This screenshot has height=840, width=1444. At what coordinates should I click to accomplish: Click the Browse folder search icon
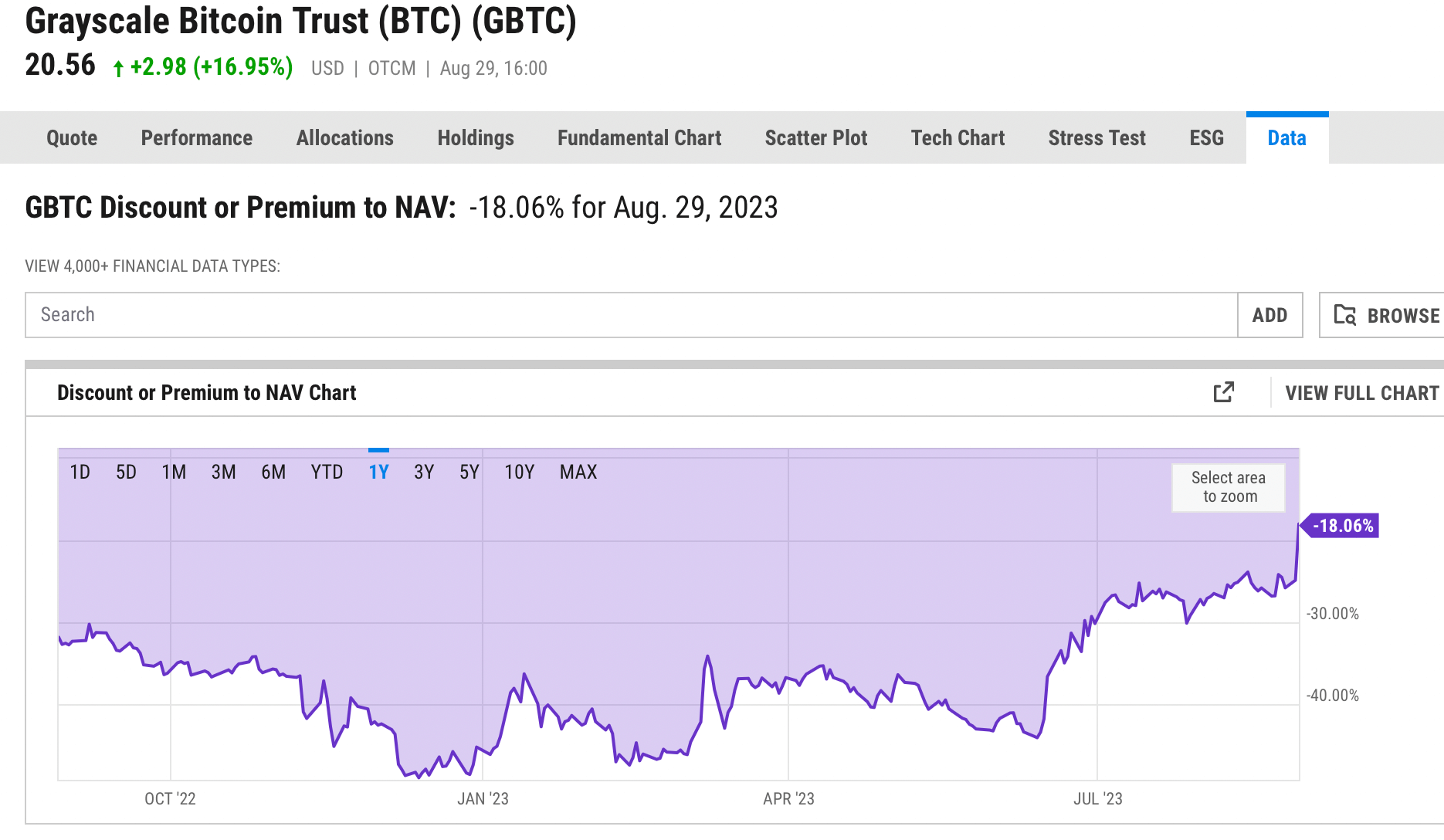(1345, 315)
